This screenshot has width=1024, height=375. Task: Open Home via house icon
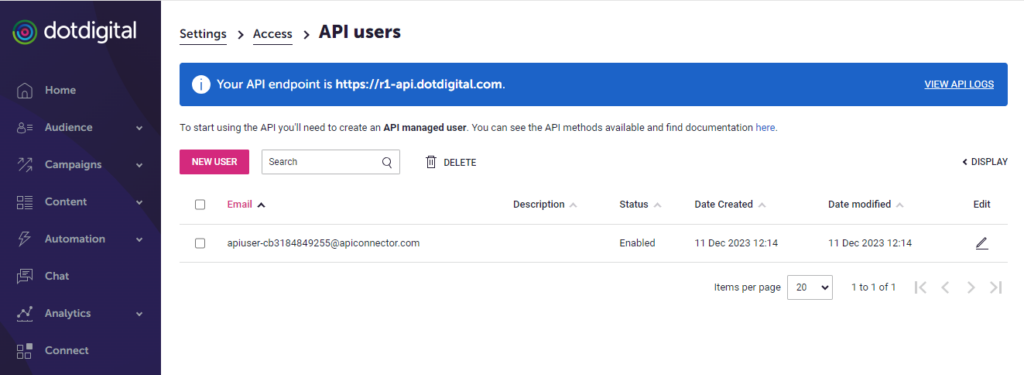coord(25,90)
